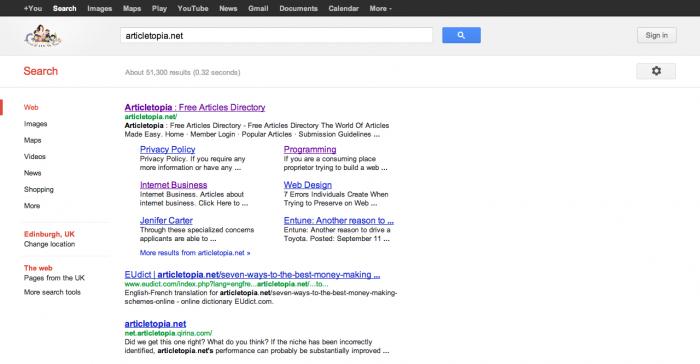Open the Jenifer Carter sitelink
This screenshot has width=700, height=364.
coord(166,220)
